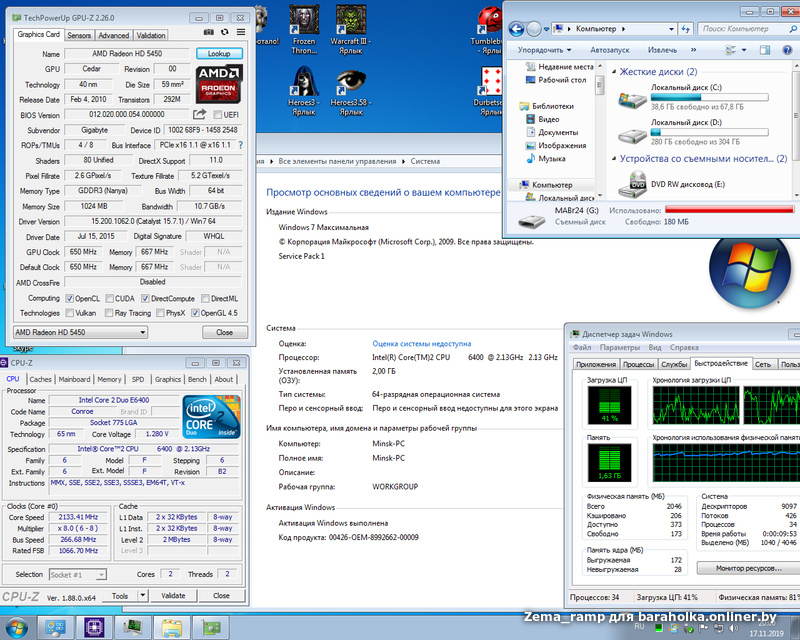The image size is (800, 640).
Task: Click the Windows Start orb
Action: 16,627
